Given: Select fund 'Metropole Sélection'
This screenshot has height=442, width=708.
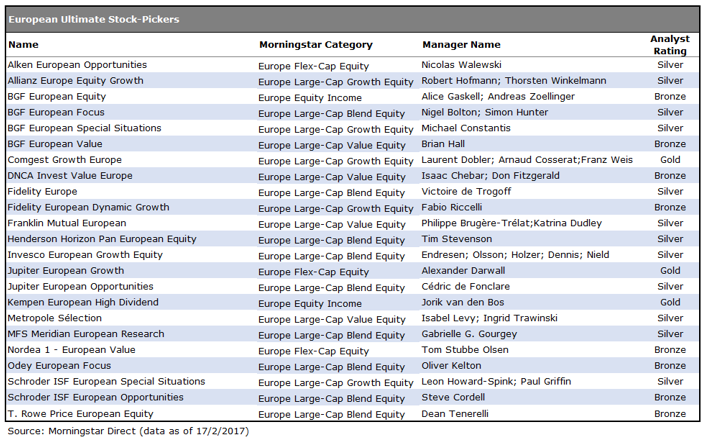Looking at the screenshot, I should tap(55, 318).
